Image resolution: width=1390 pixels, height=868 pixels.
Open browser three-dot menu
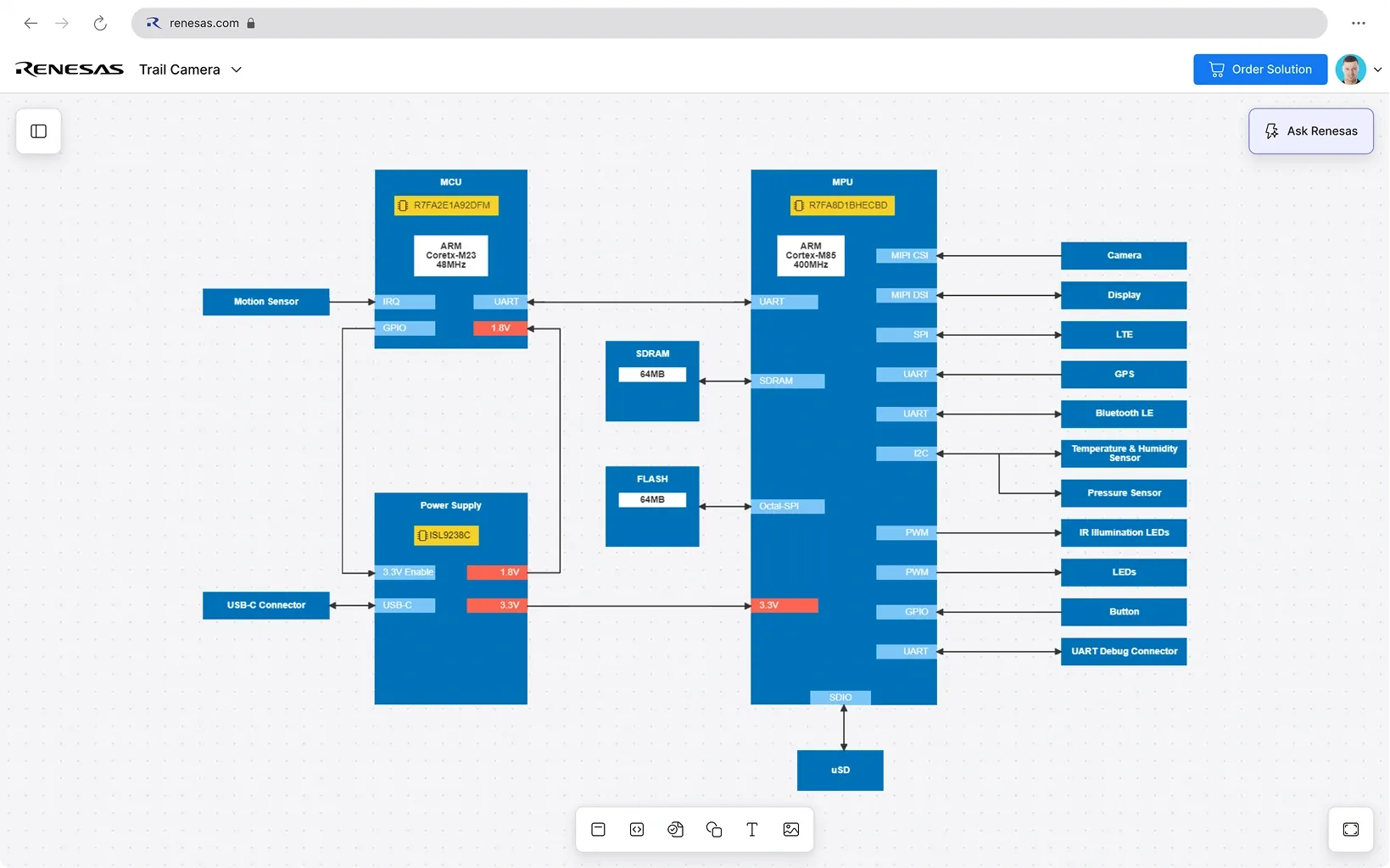click(x=1359, y=23)
